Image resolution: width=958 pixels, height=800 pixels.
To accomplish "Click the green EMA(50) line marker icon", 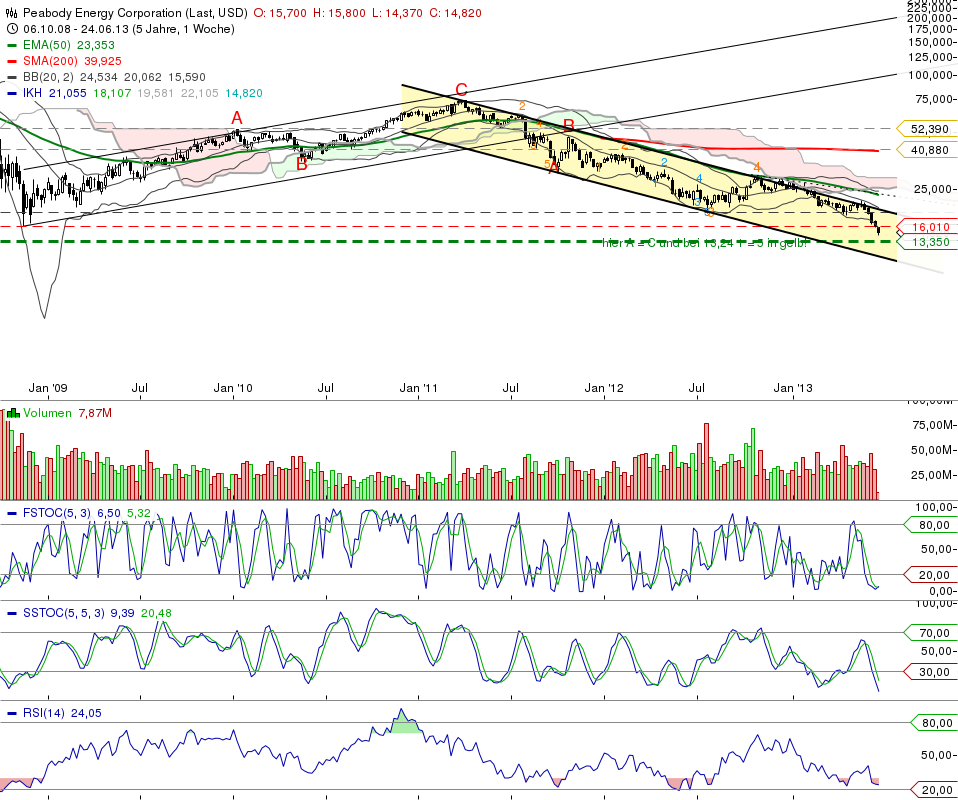I will (x=12, y=45).
